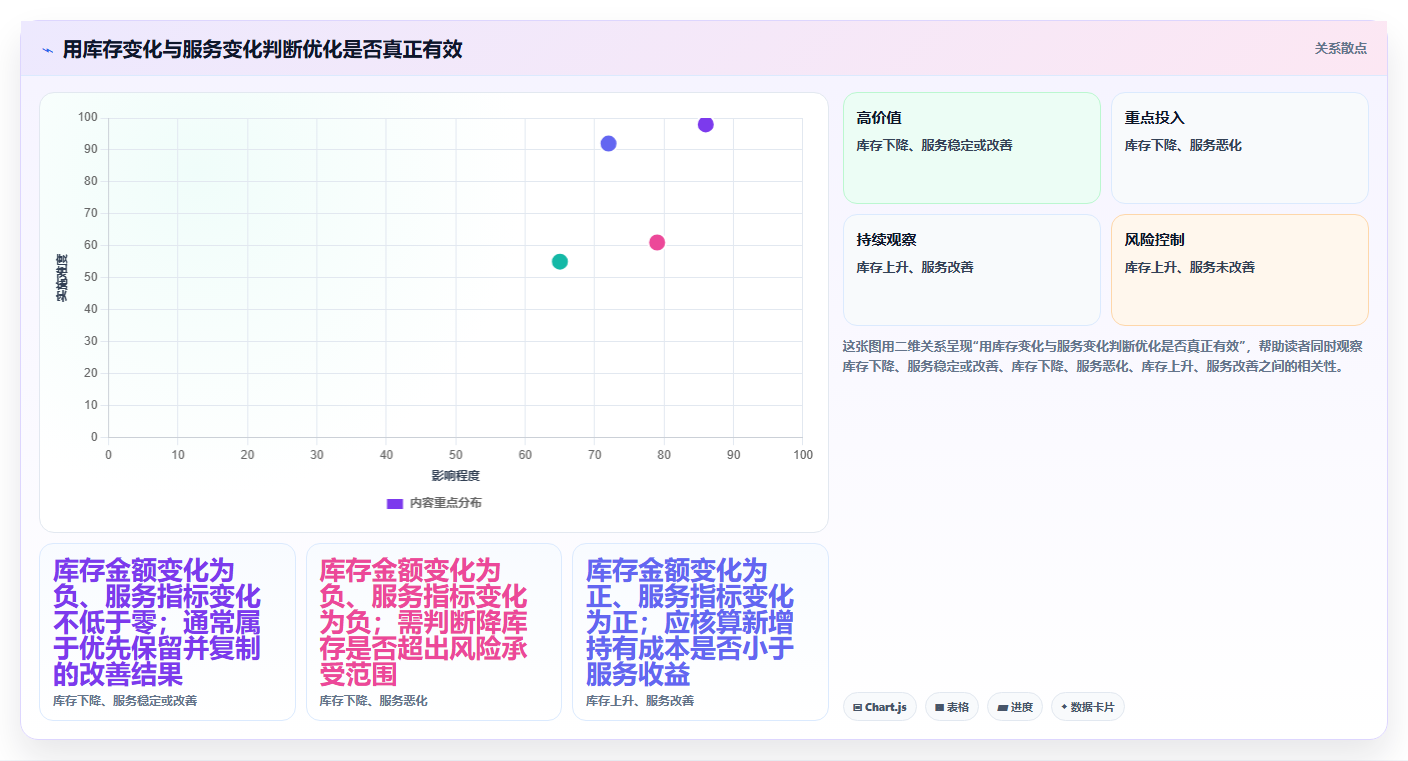
Task: Click the chart title 用库存变化与服务变化判断优化是否真正有效
Action: click(262, 49)
